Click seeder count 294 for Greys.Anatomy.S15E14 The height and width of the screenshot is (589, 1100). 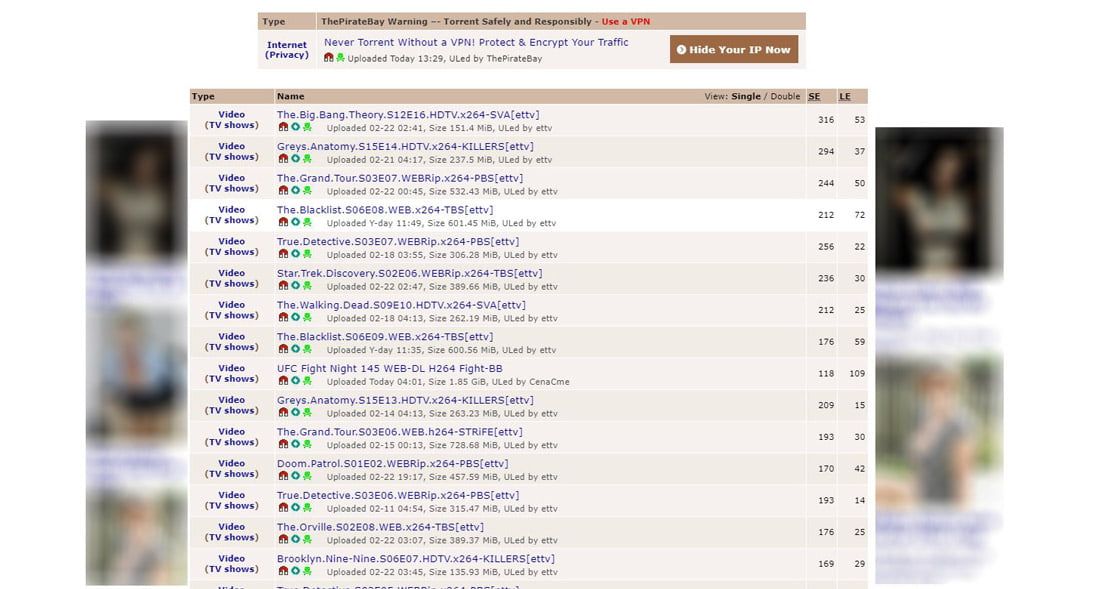826,151
